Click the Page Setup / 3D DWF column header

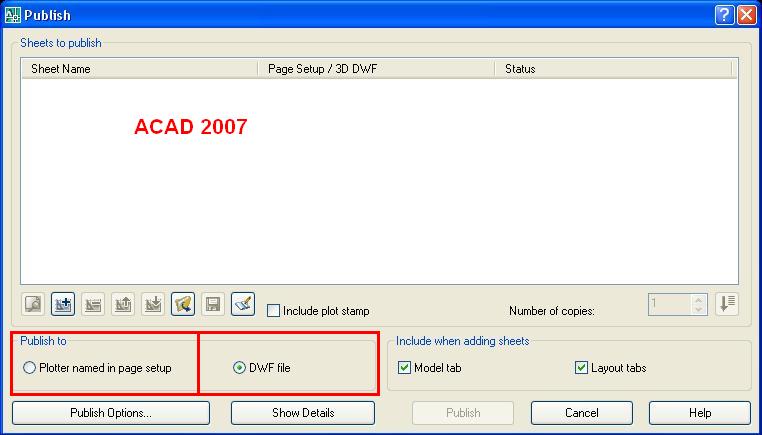[376, 69]
